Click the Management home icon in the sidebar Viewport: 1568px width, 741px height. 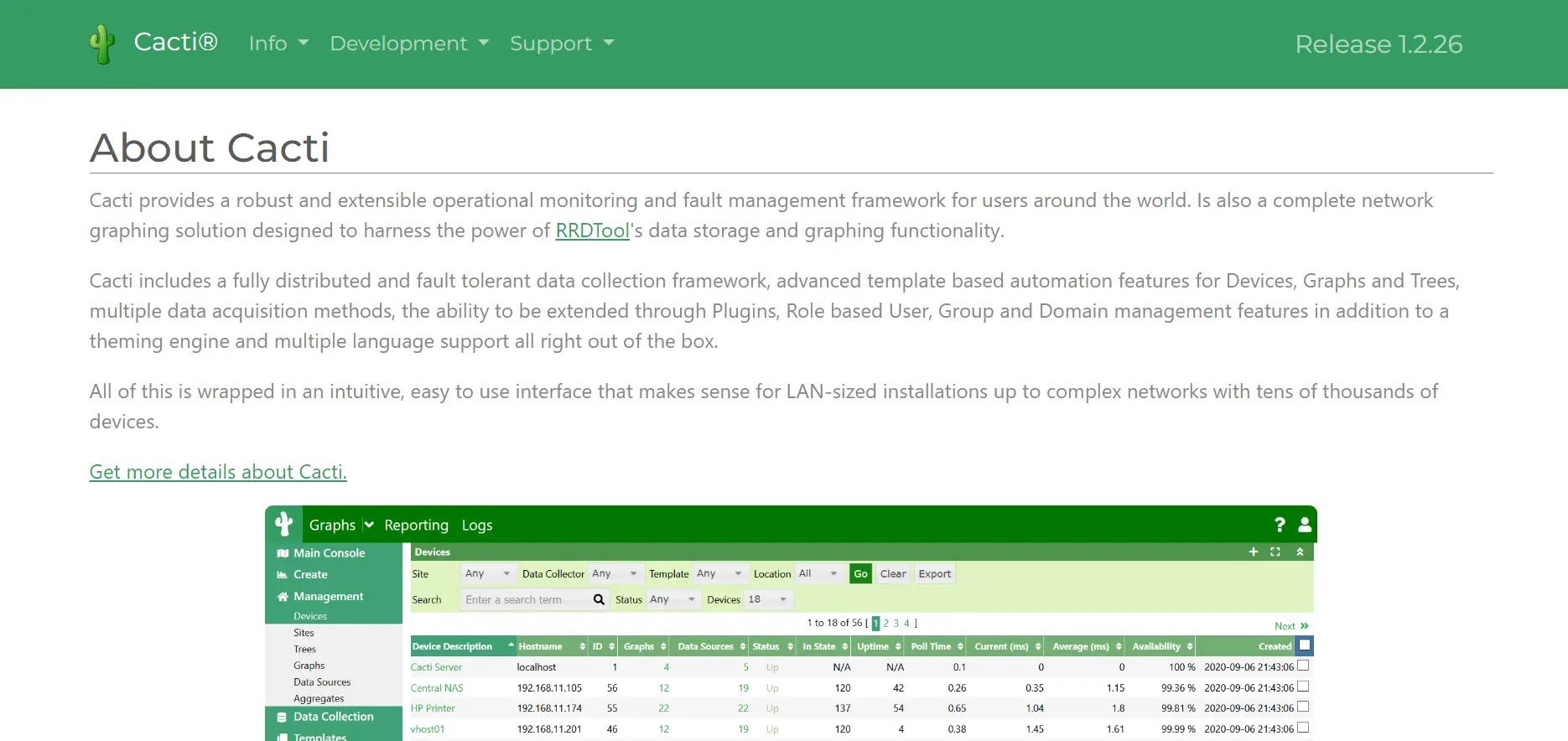[283, 597]
